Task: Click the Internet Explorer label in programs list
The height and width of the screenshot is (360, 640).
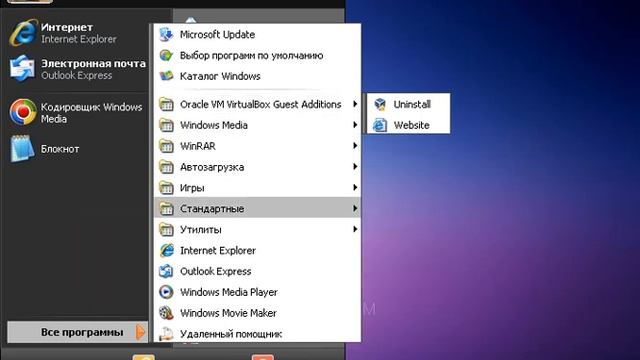Action: tap(218, 251)
